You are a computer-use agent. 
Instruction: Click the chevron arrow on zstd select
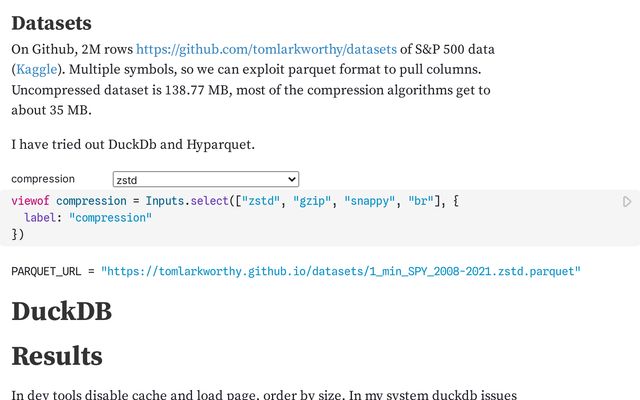(x=291, y=179)
